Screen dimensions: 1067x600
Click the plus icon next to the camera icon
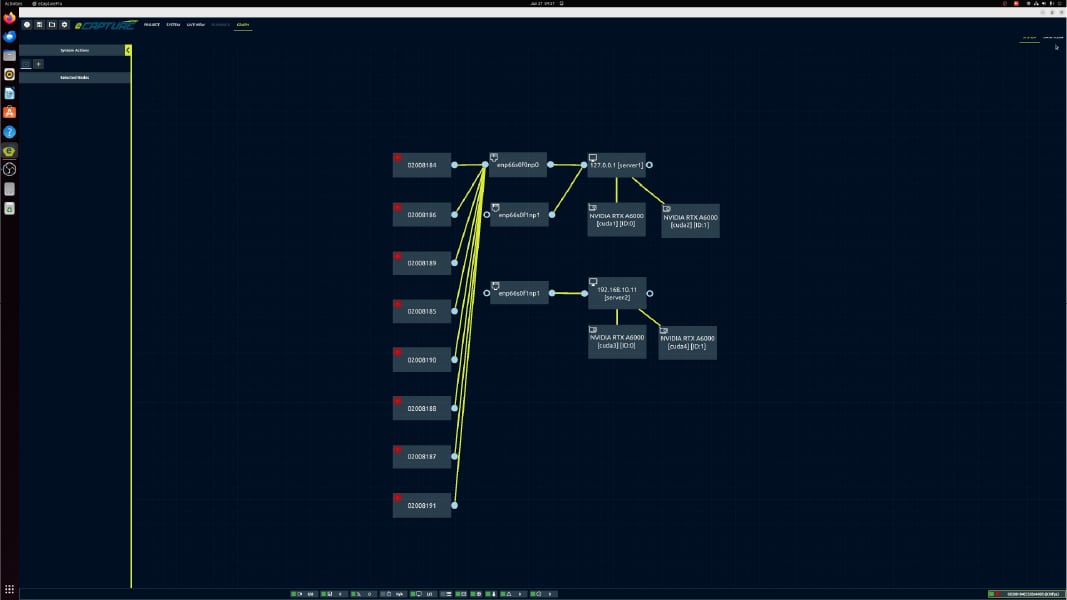pyautogui.click(x=38, y=64)
